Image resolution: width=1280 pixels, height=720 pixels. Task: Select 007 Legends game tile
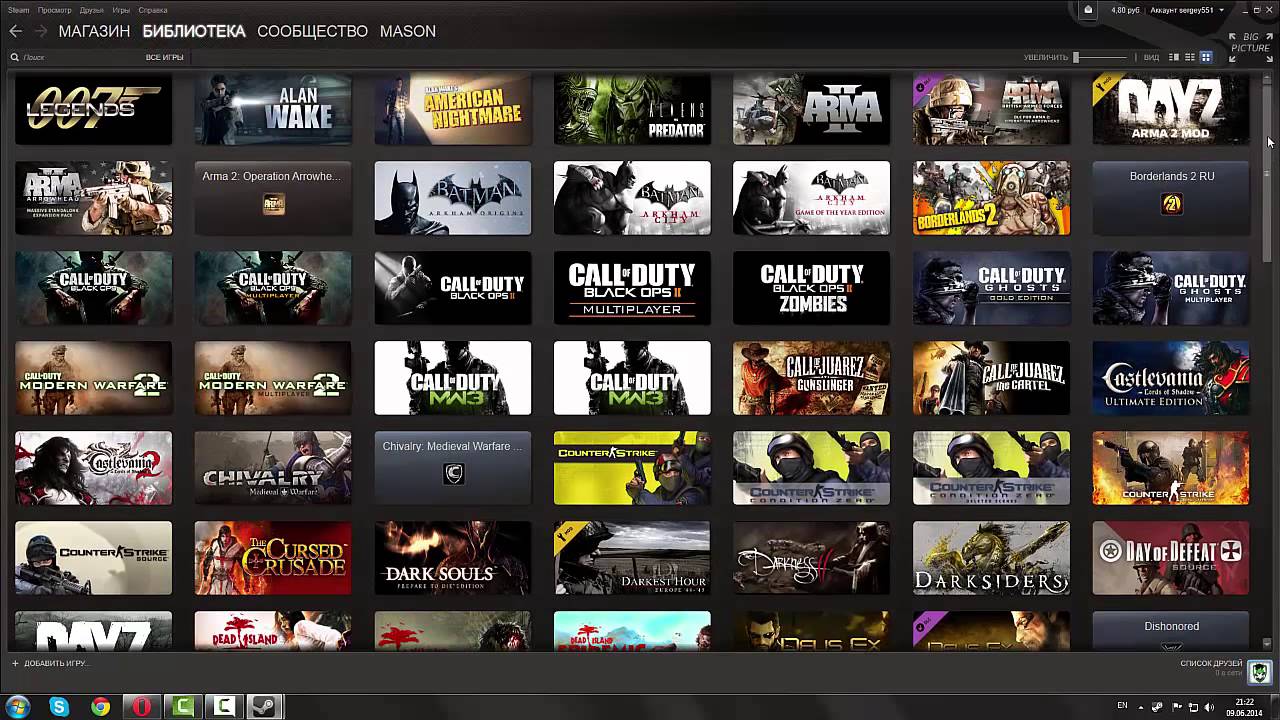[x=93, y=108]
